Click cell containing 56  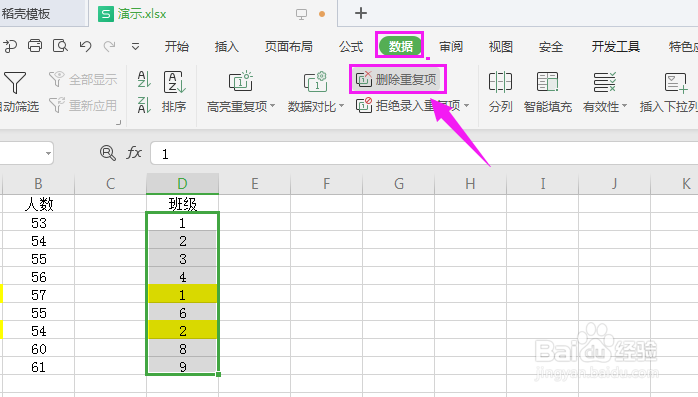pyautogui.click(x=38, y=277)
